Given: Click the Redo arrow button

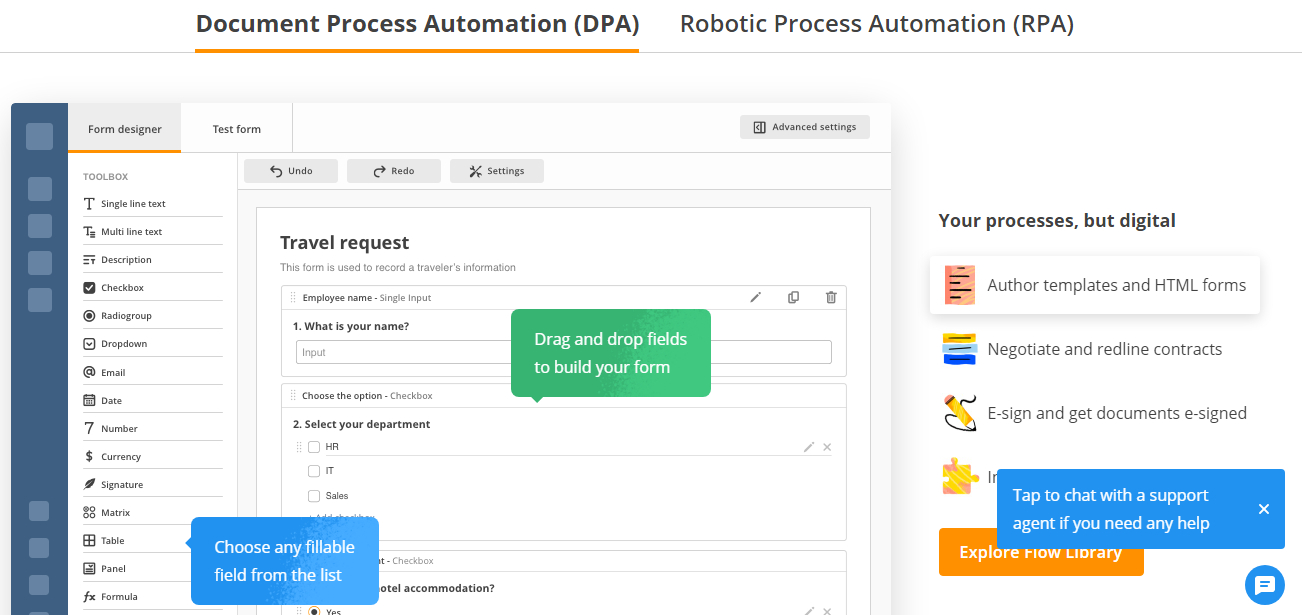Looking at the screenshot, I should click(394, 171).
